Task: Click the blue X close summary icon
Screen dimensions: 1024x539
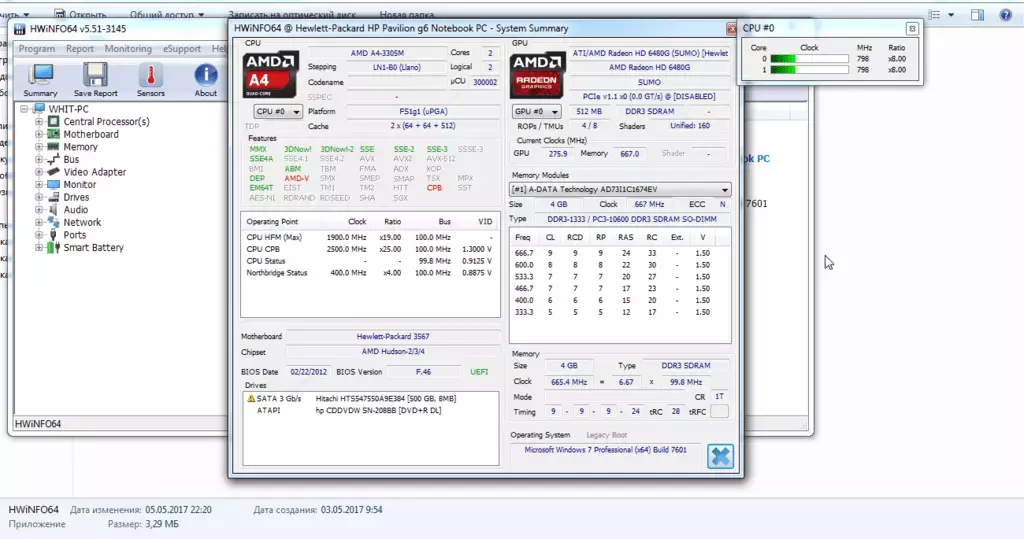Action: (x=720, y=456)
